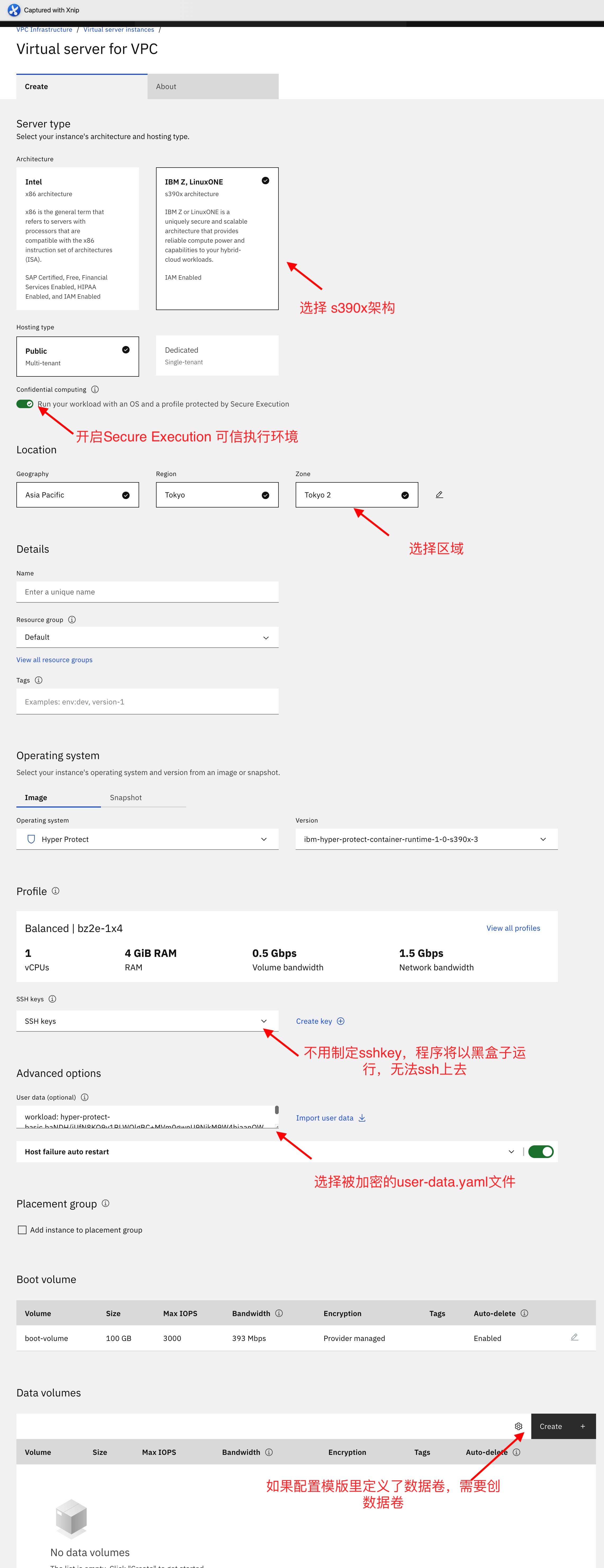Go to VPC Infrastructure breadcrumb
Screen dimensions: 604x1568
coord(44,30)
